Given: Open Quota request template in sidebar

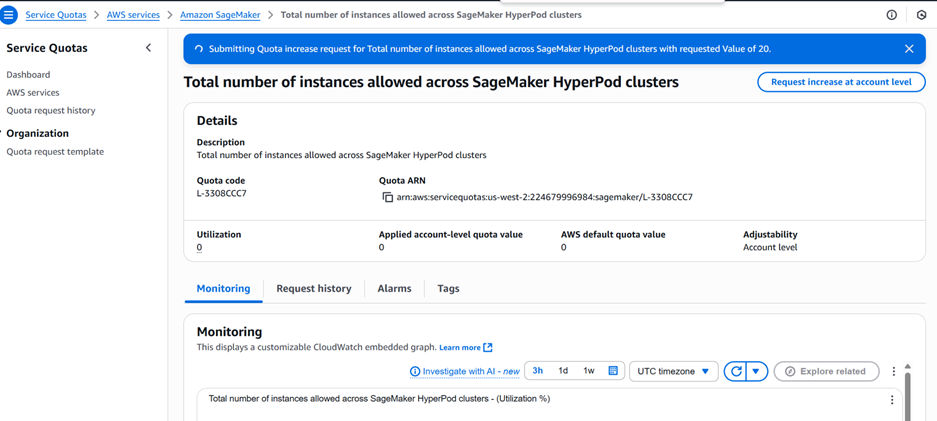Looking at the screenshot, I should (55, 152).
